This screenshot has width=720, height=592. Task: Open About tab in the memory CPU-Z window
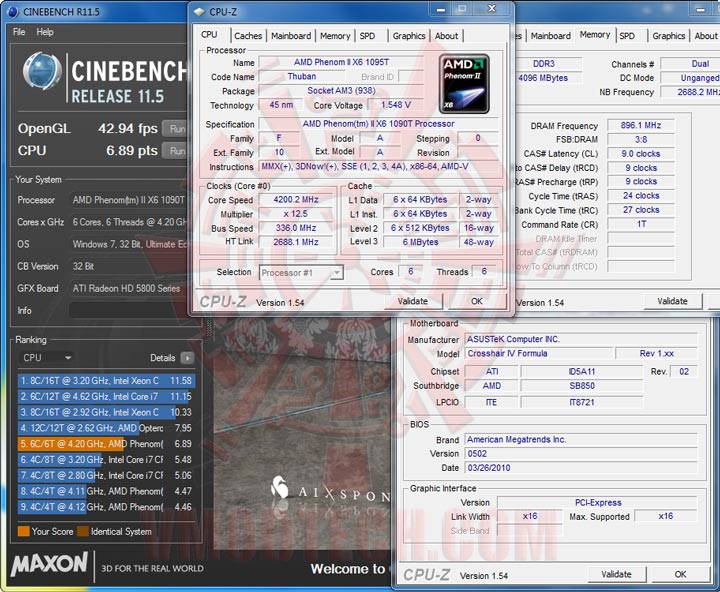click(705, 36)
